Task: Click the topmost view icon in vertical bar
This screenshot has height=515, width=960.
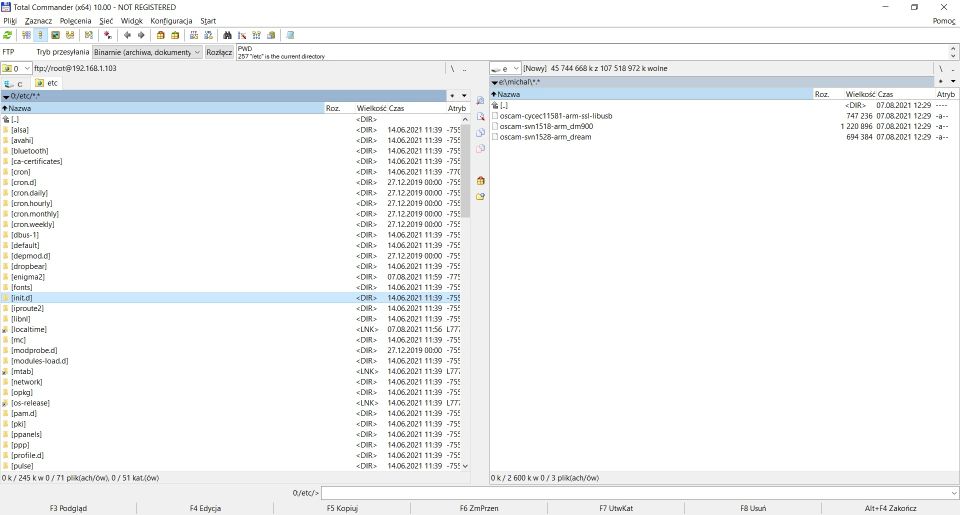Action: click(x=481, y=101)
